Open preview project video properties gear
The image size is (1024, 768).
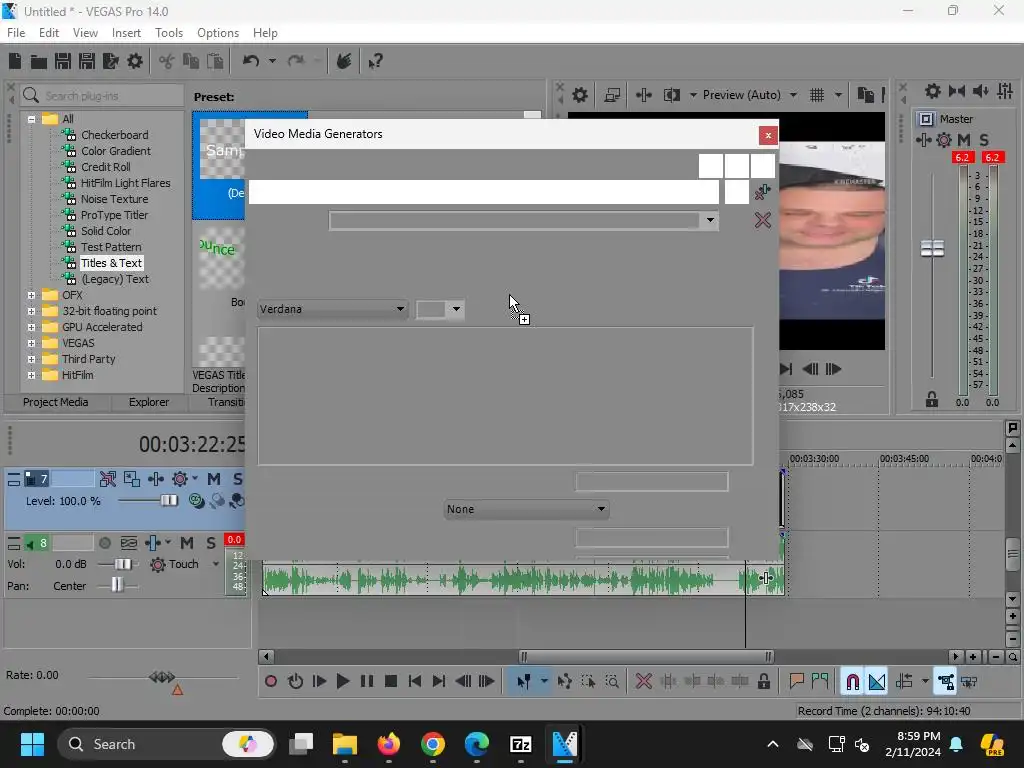580,95
